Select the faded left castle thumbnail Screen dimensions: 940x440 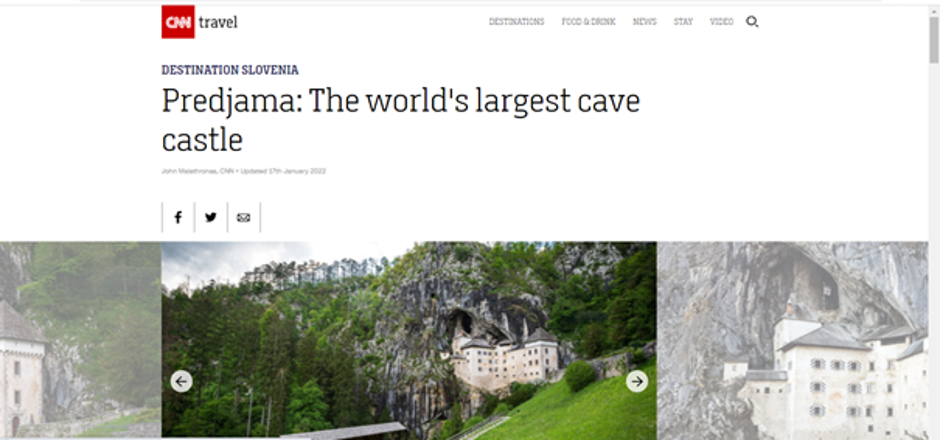pyautogui.click(x=80, y=339)
